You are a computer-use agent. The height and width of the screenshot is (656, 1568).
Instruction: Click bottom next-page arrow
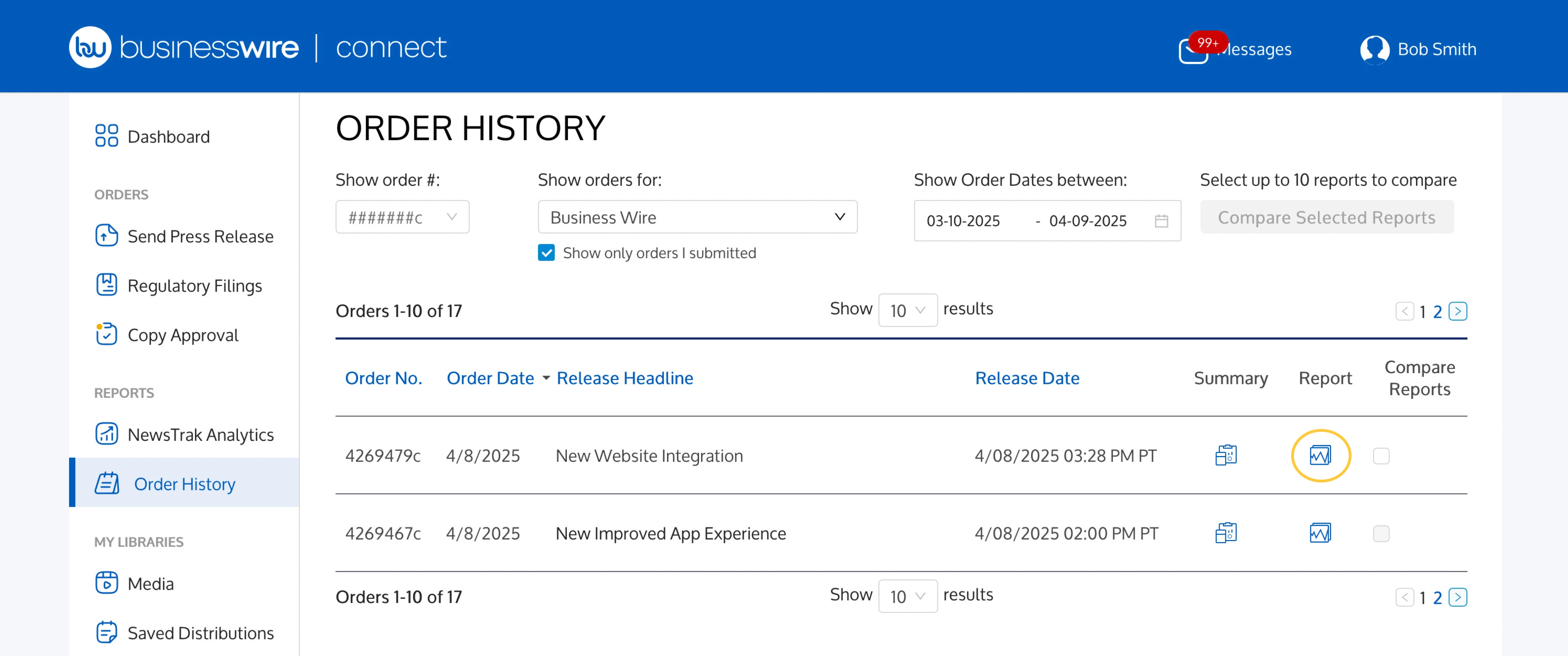coord(1458,598)
